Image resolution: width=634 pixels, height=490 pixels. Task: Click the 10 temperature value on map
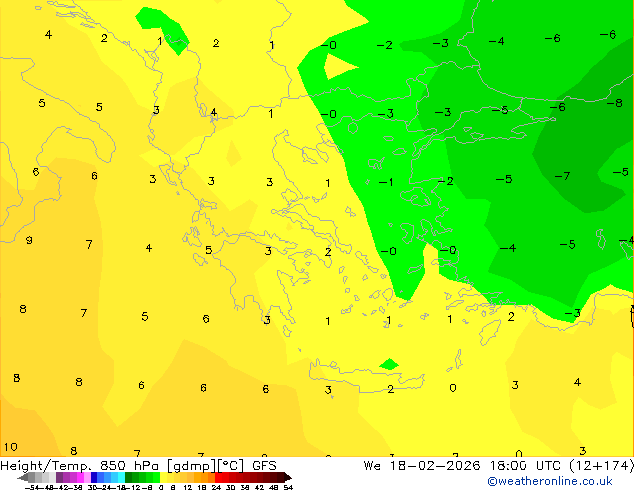tap(11, 447)
